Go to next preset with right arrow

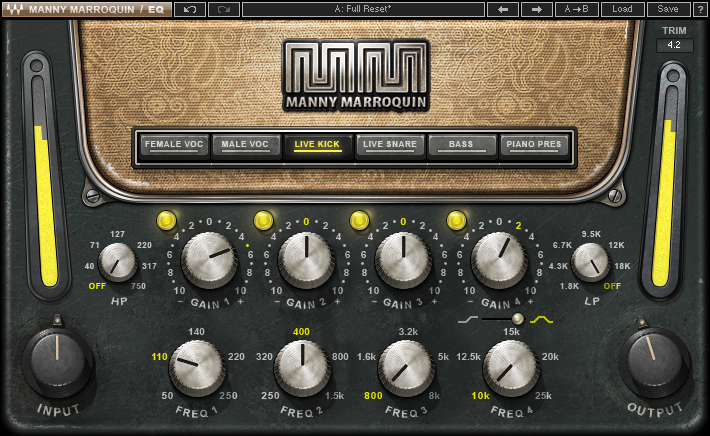click(537, 9)
